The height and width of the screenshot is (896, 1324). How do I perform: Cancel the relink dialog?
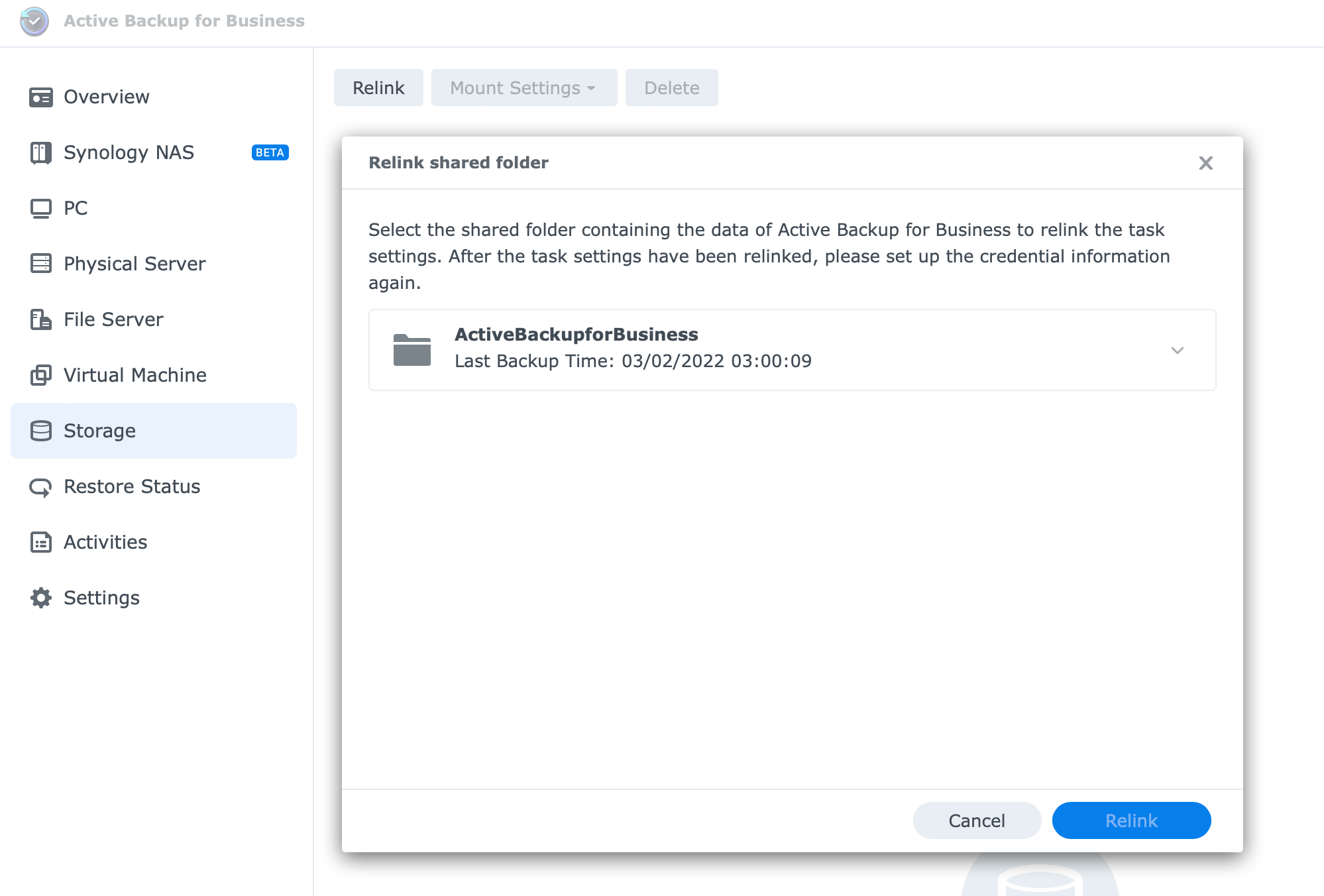(x=977, y=820)
